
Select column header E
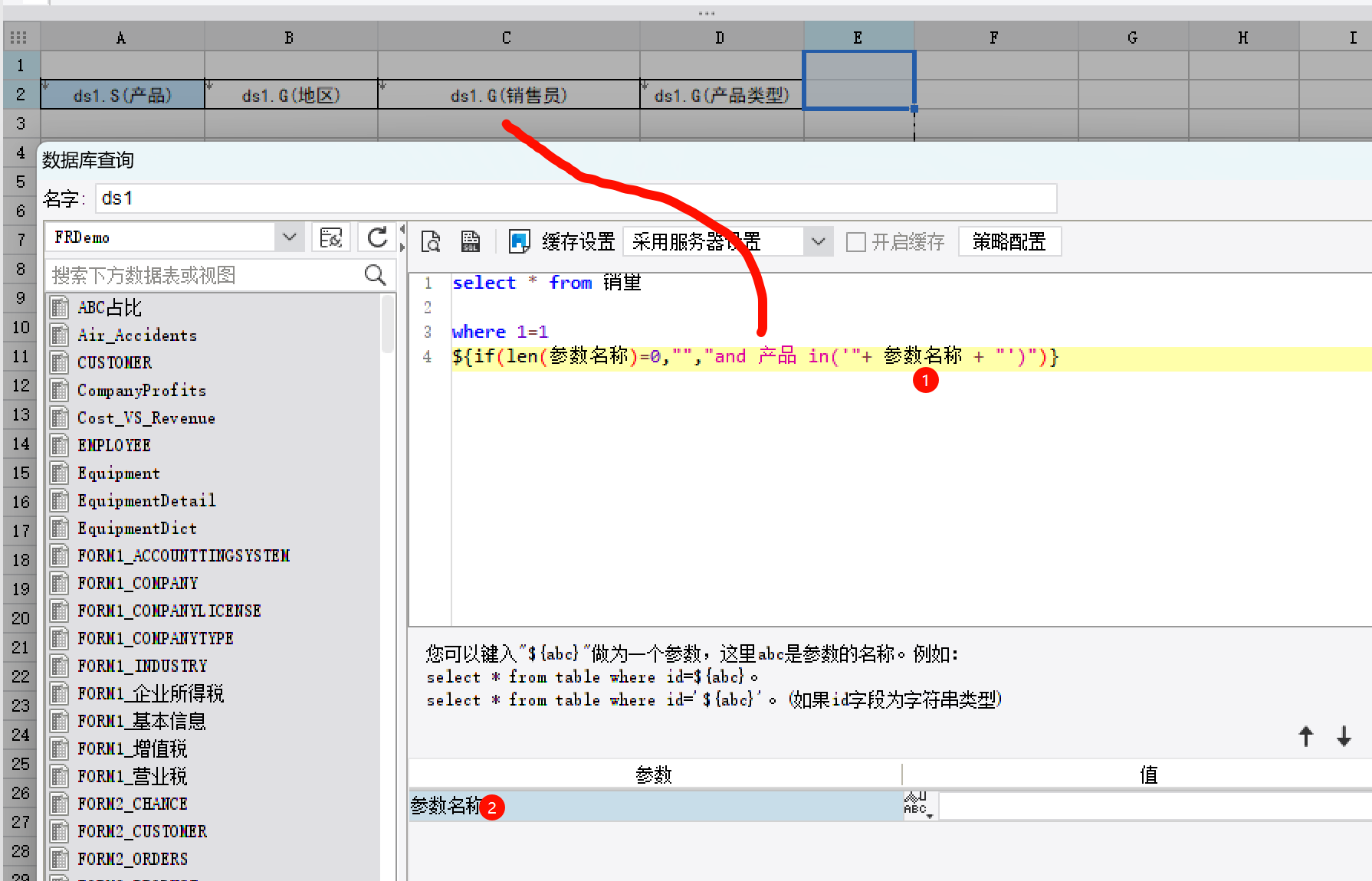coord(858,38)
